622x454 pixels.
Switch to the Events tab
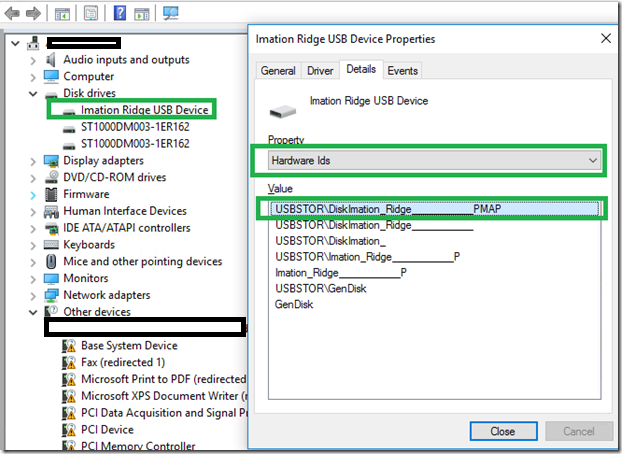click(x=403, y=71)
